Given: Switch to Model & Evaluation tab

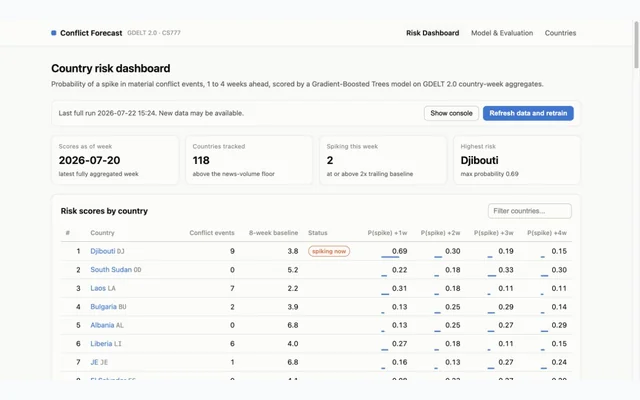Looking at the screenshot, I should tap(502, 33).
